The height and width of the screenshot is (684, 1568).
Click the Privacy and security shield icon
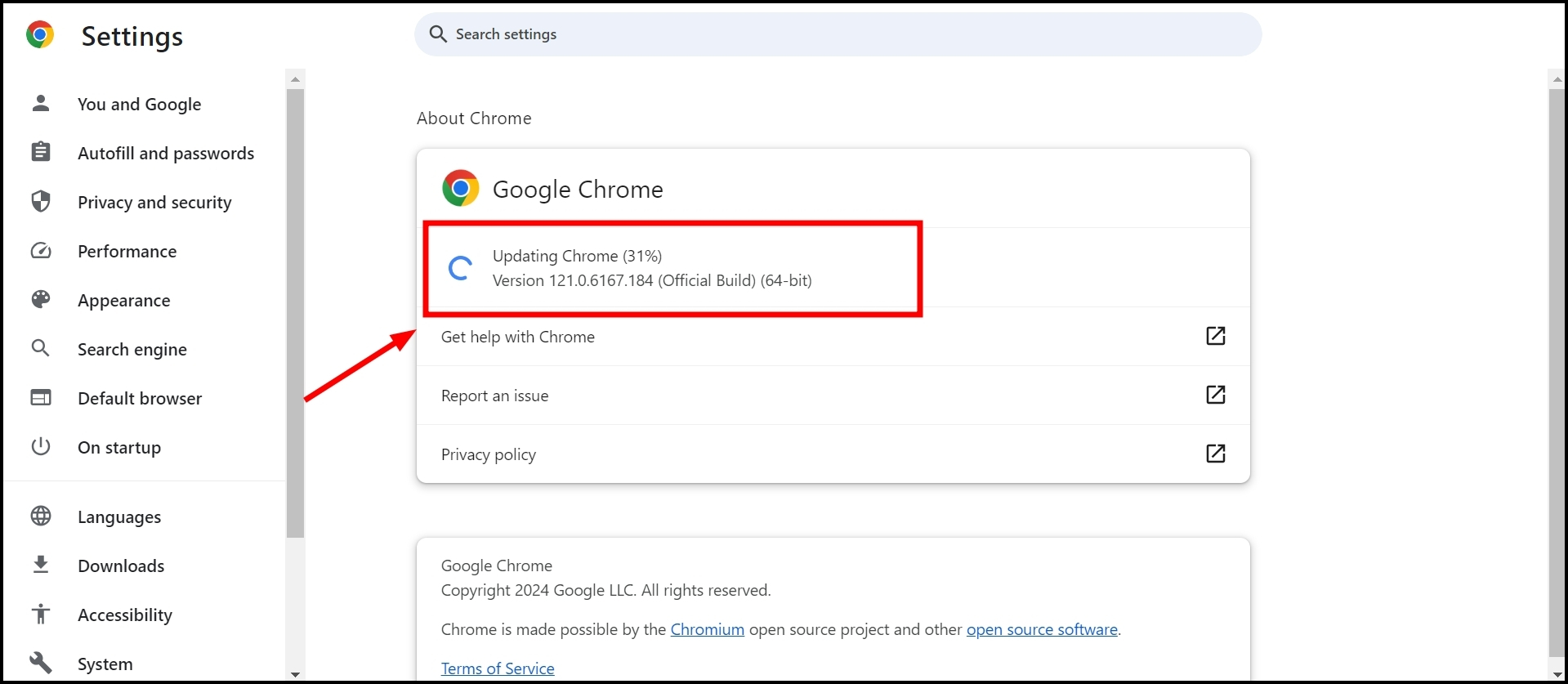[41, 202]
